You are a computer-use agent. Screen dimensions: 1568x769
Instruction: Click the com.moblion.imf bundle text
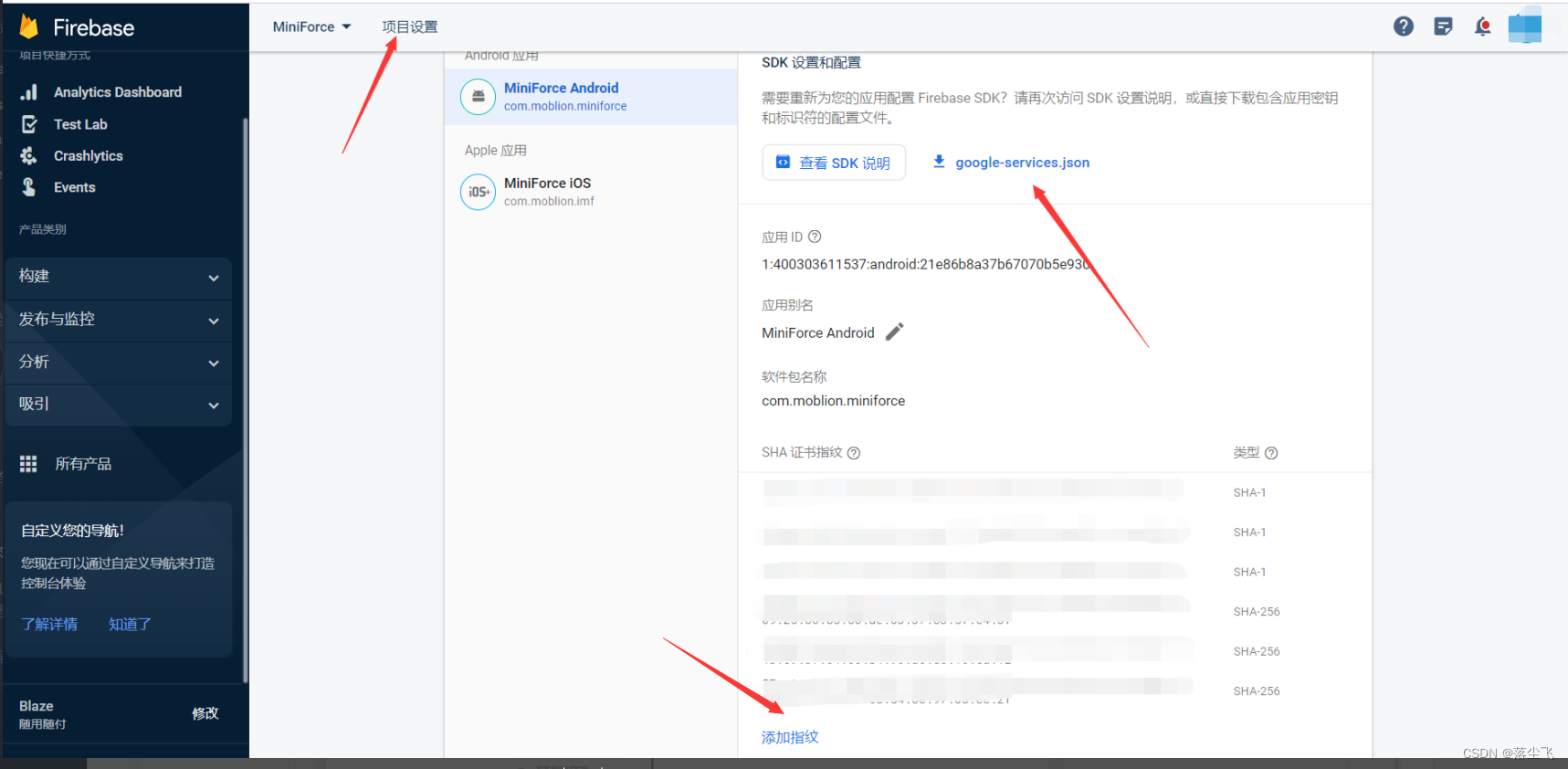(x=549, y=202)
